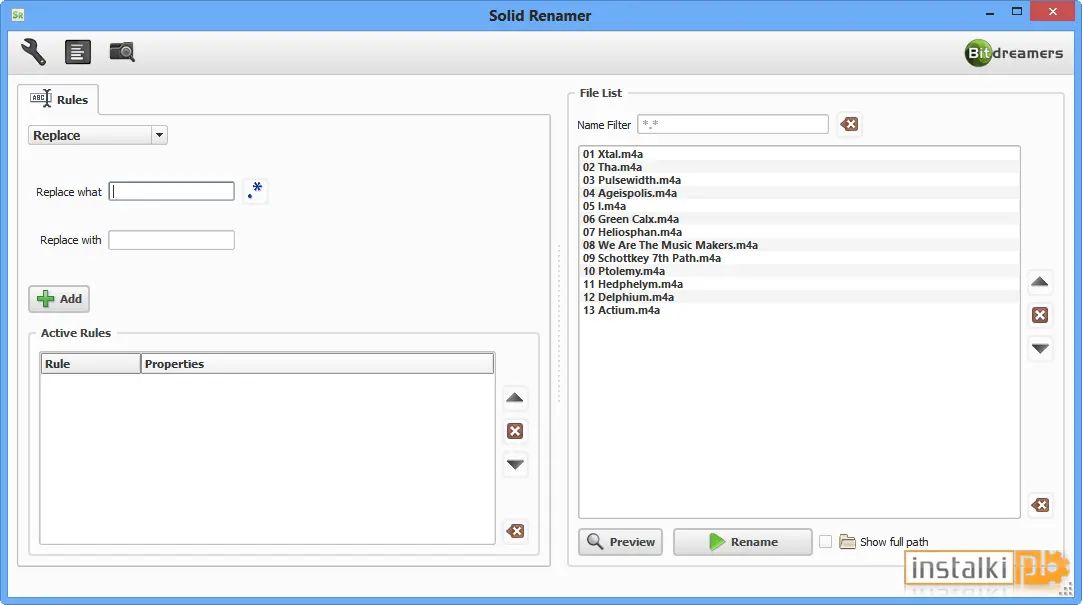
Task: Click the folder search camera icon
Action: [x=122, y=52]
